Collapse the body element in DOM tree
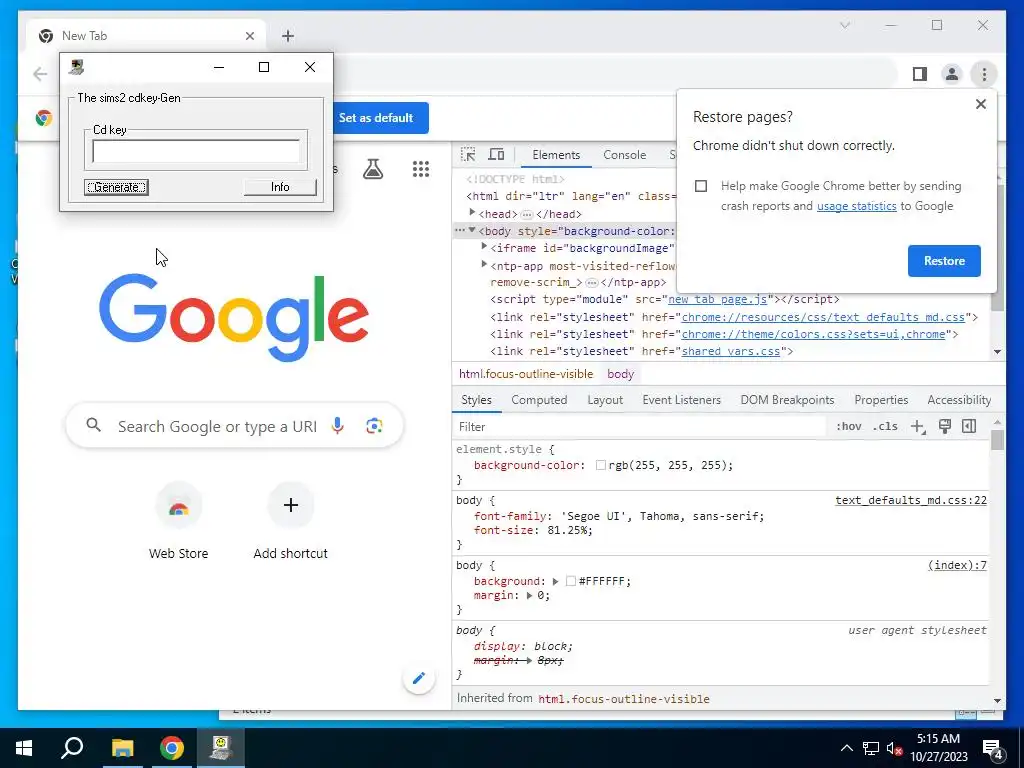 [472, 231]
